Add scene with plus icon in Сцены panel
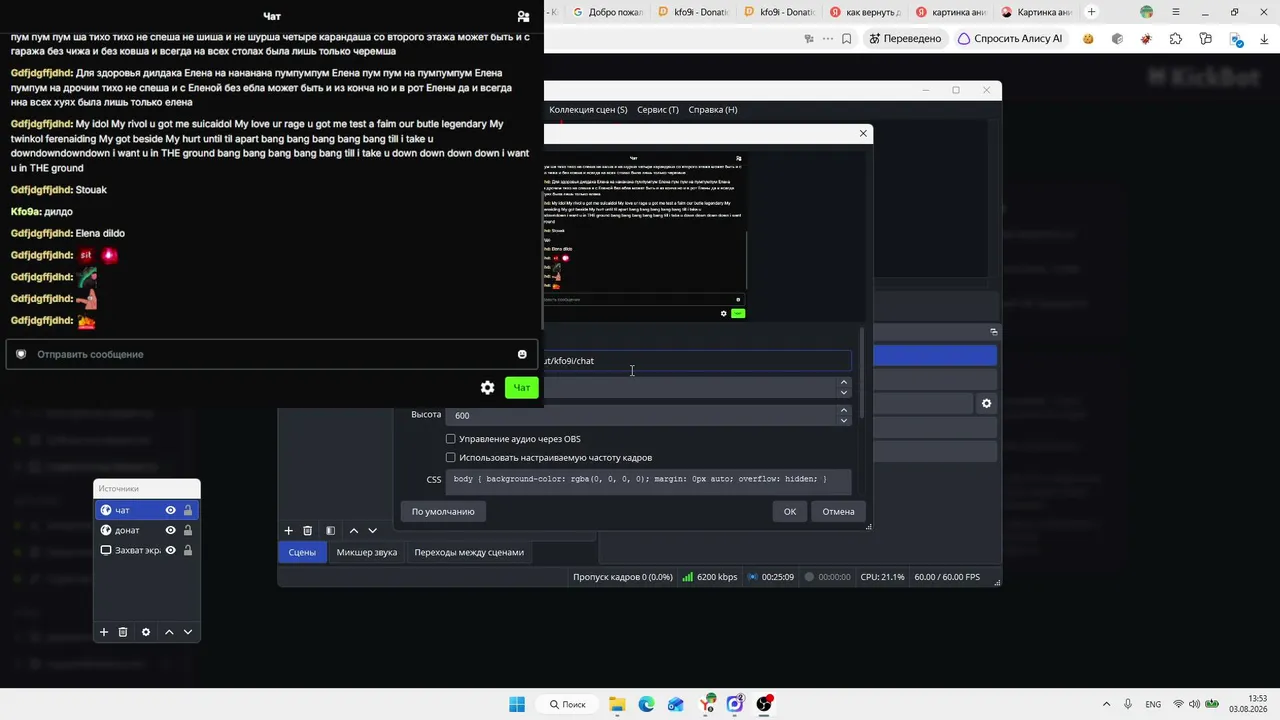Viewport: 1280px width, 720px height. [289, 531]
